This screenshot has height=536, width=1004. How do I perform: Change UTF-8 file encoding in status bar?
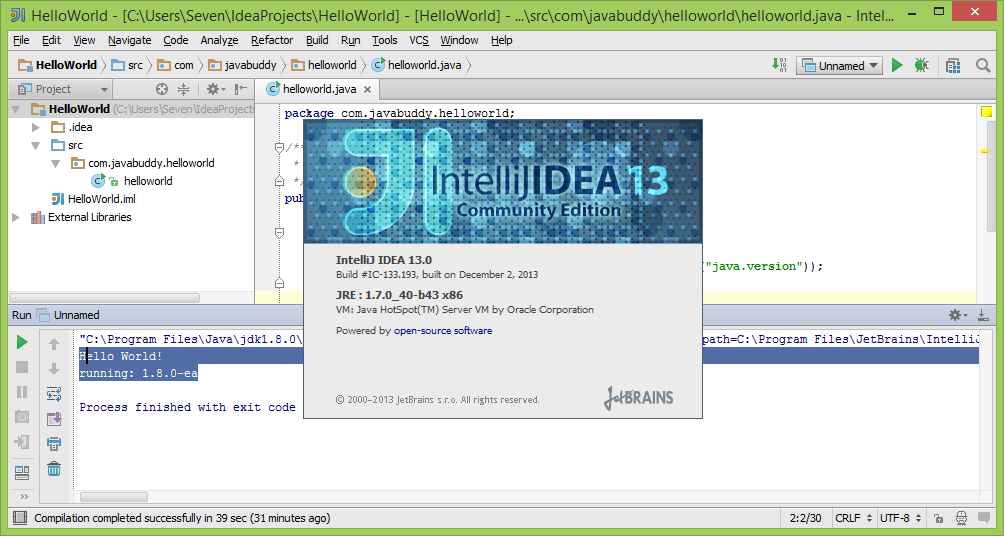pos(901,518)
